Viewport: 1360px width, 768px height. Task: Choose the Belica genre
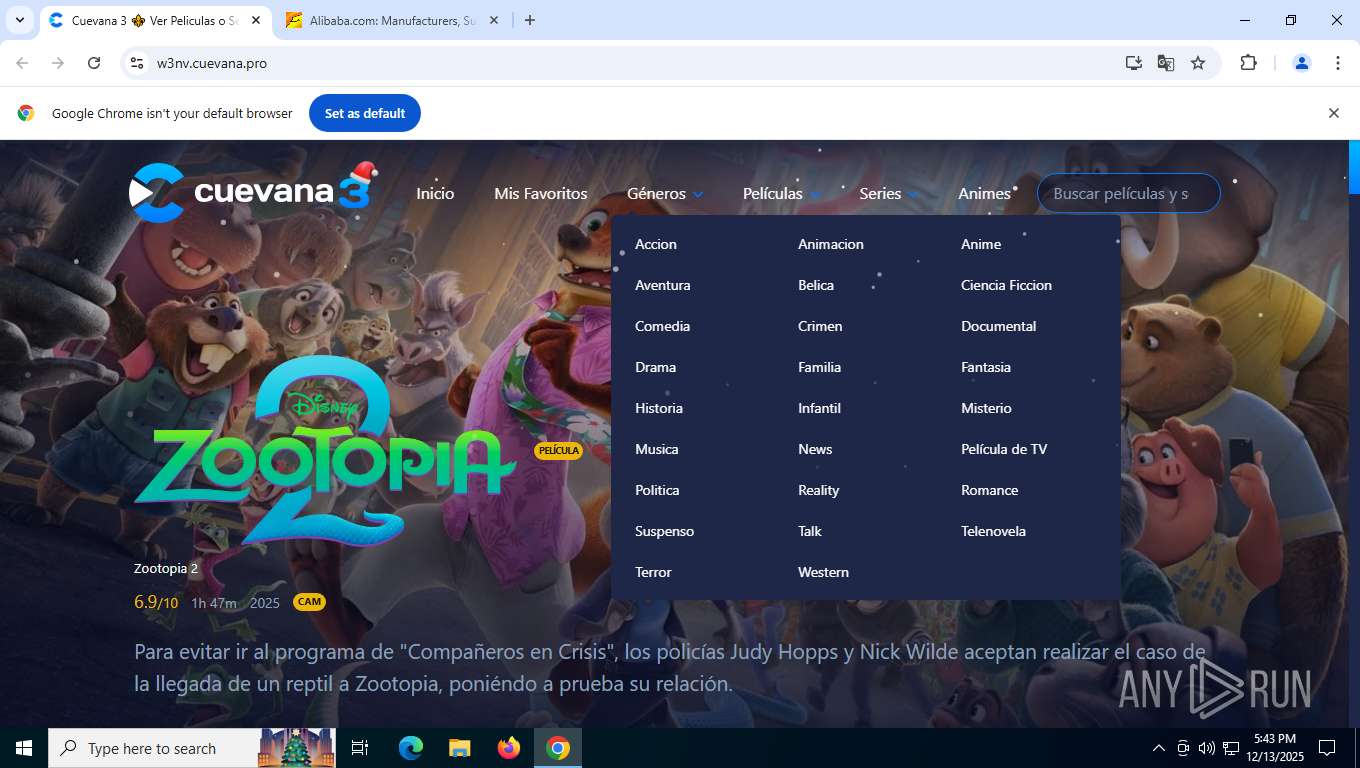[816, 285]
